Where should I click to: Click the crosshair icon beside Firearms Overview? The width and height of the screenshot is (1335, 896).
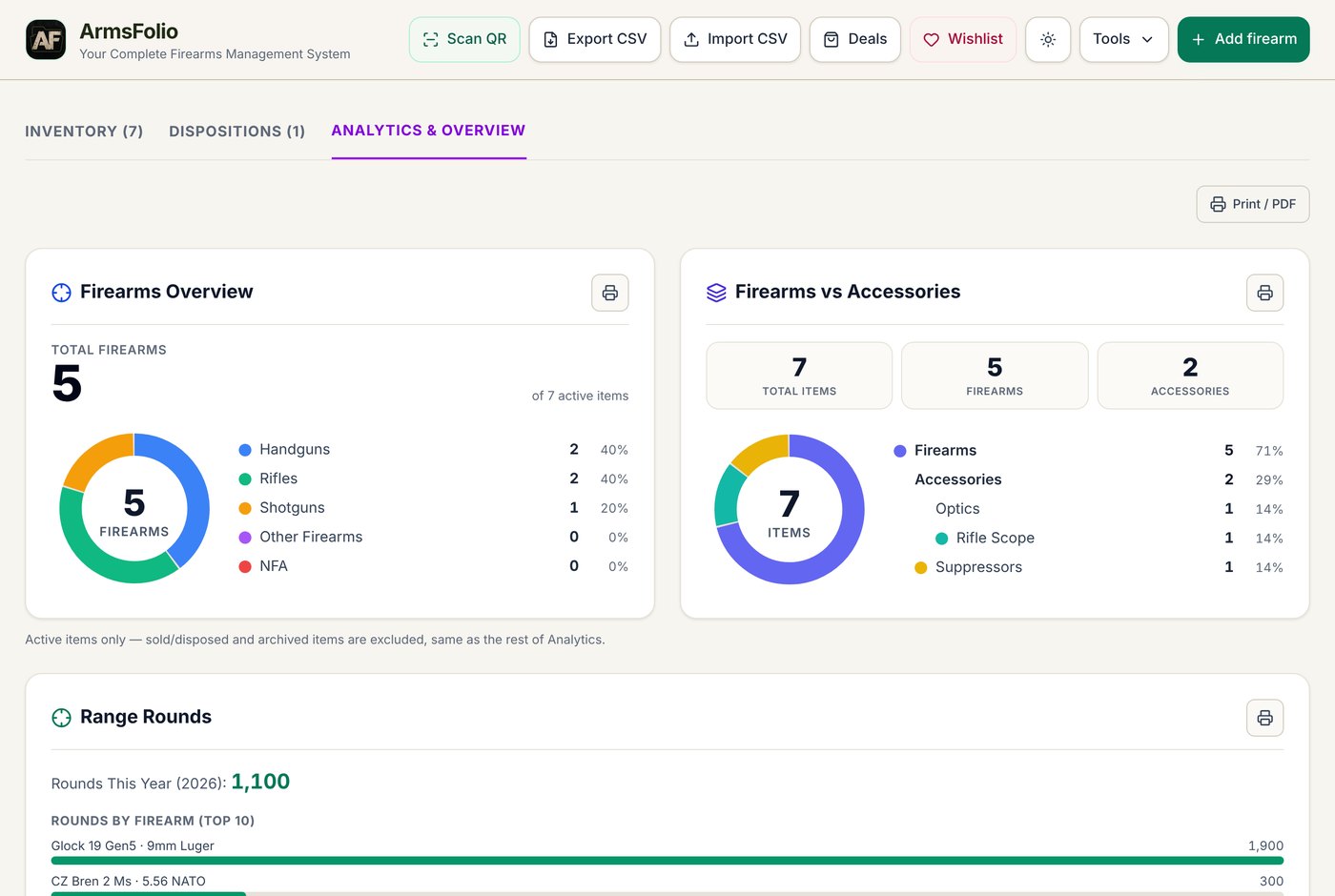point(61,293)
